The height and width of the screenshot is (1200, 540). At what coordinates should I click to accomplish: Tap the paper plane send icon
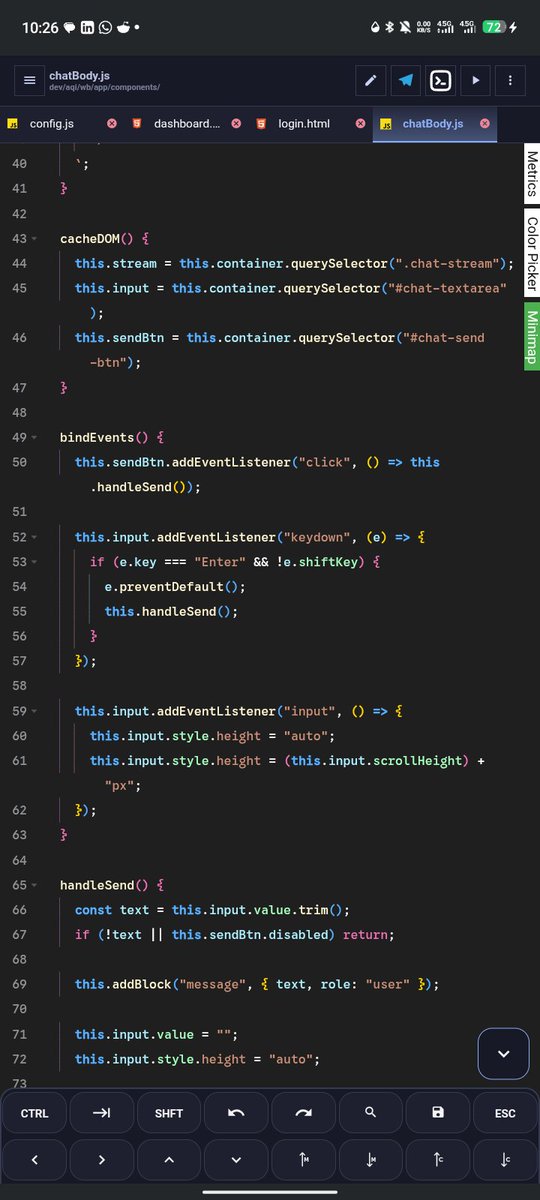point(405,80)
